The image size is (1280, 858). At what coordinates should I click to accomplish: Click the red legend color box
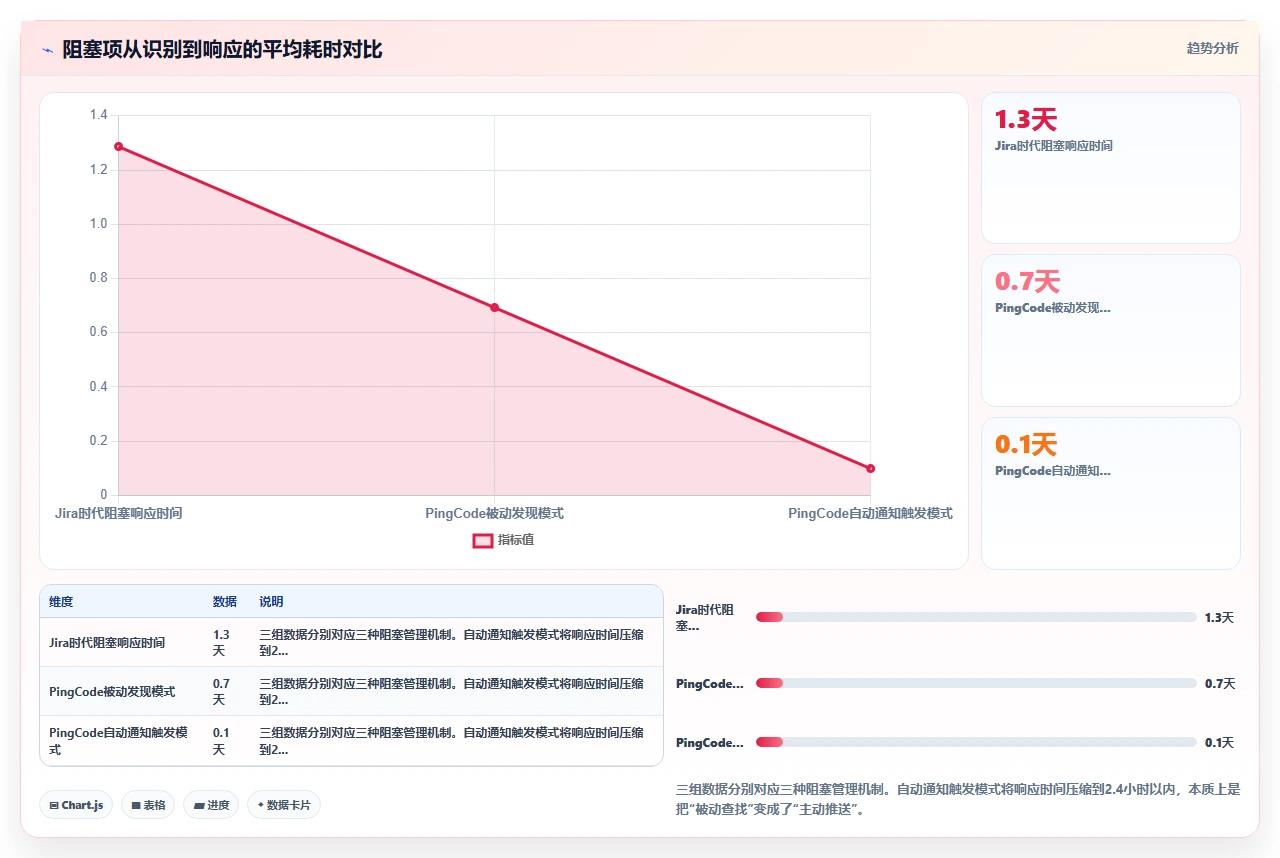(x=482, y=541)
